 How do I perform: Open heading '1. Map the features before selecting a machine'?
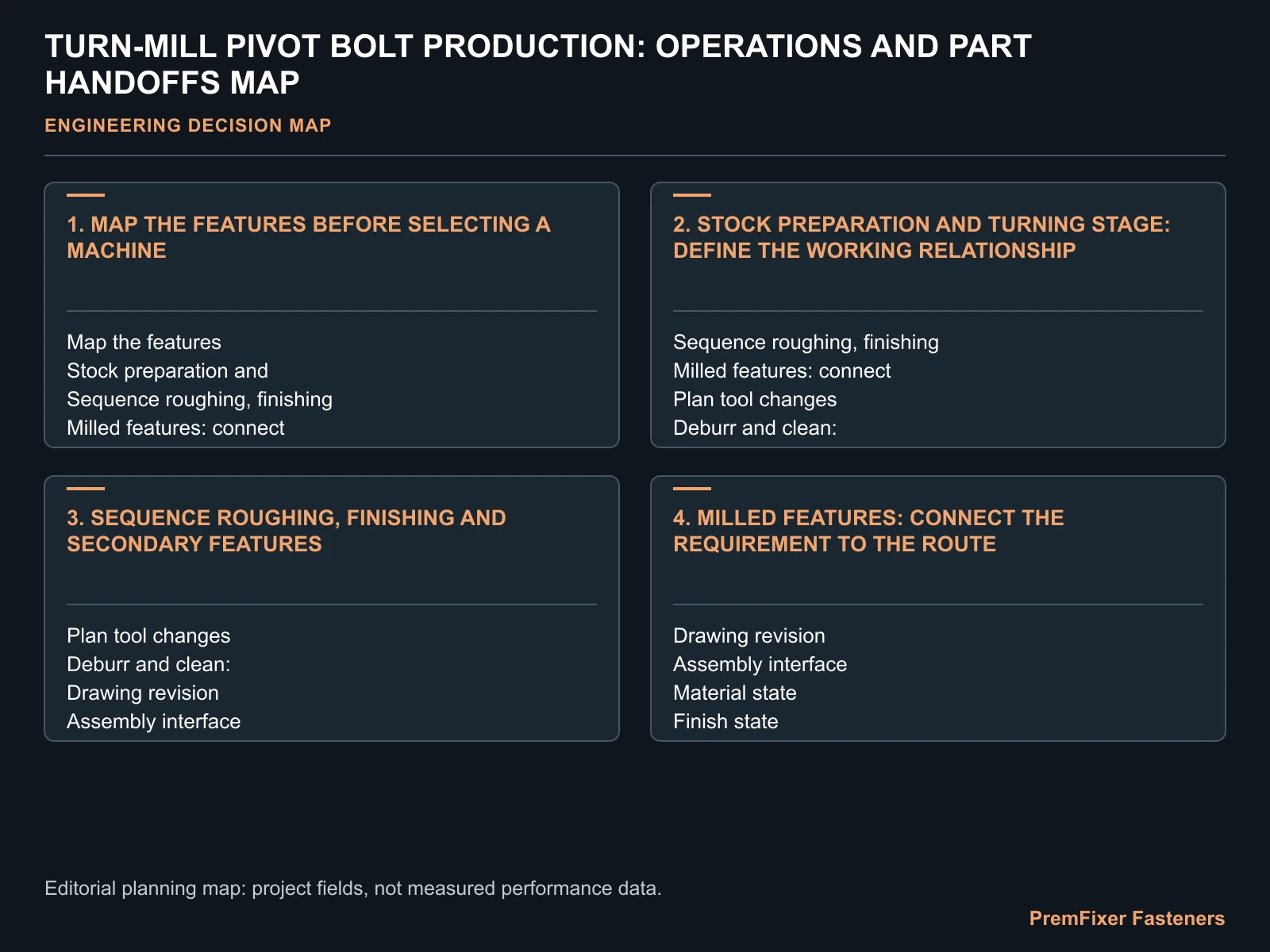coord(309,237)
